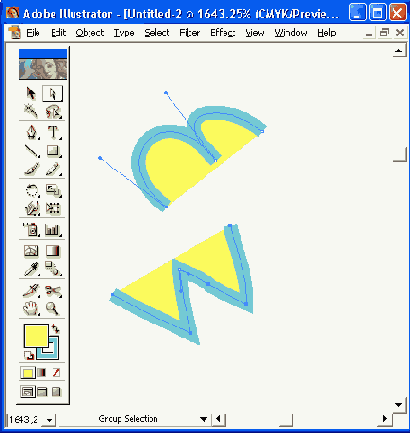Activate the Zoom magnifier tool
Screen dimensions: 410x433
(53, 308)
